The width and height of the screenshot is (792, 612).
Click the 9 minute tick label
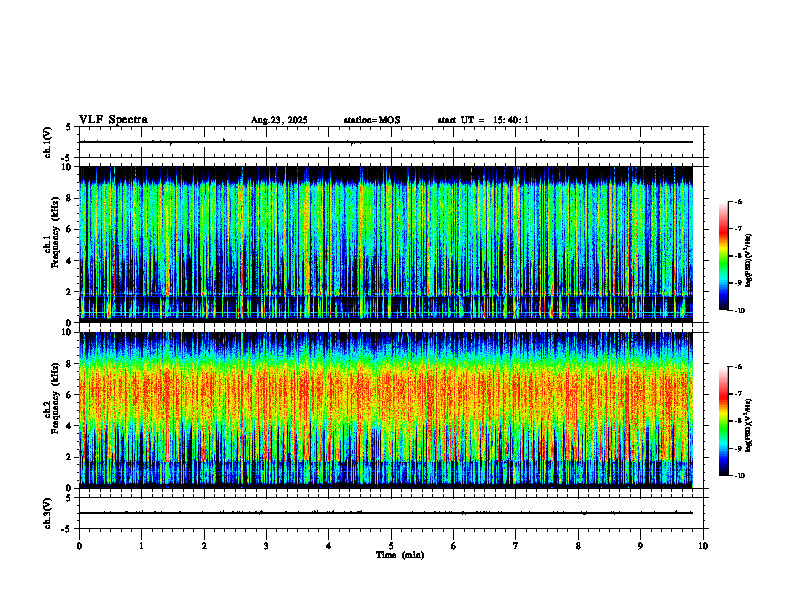pos(640,546)
